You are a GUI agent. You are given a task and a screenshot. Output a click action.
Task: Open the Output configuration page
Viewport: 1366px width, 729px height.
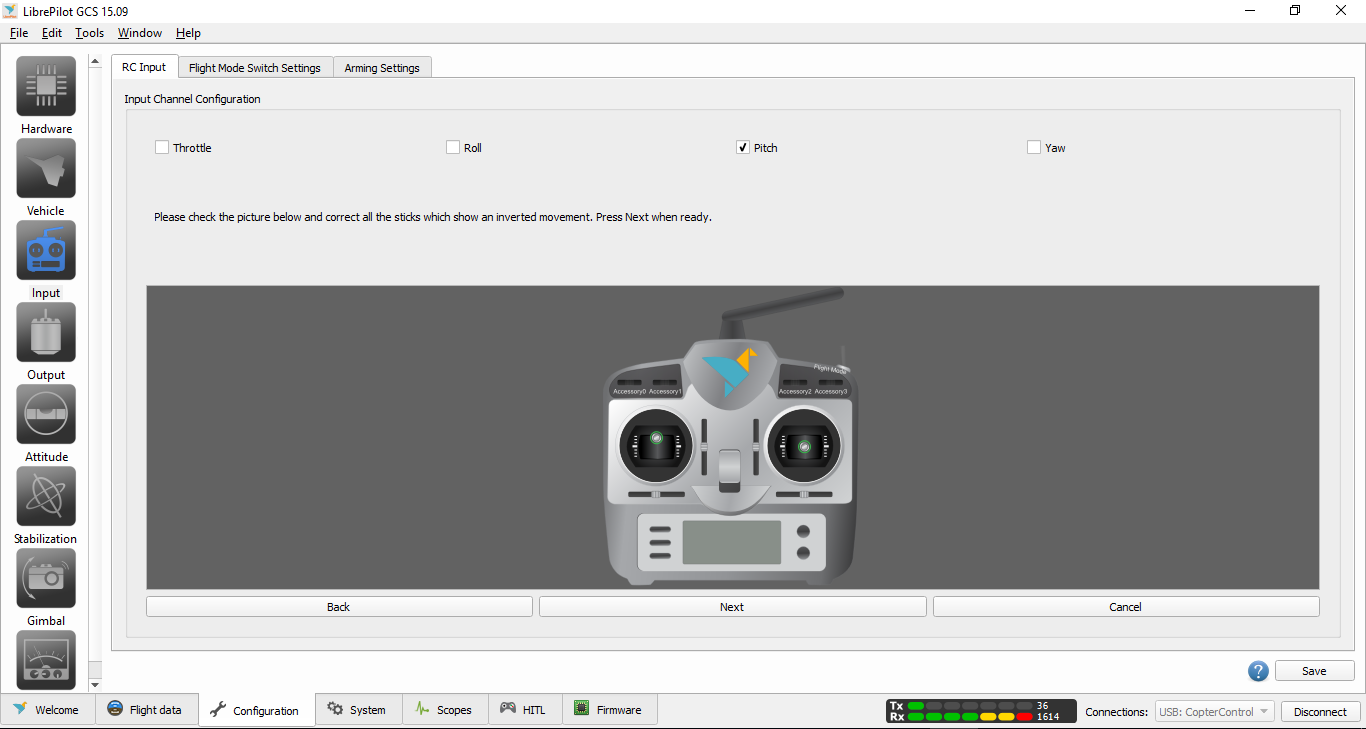tap(45, 332)
